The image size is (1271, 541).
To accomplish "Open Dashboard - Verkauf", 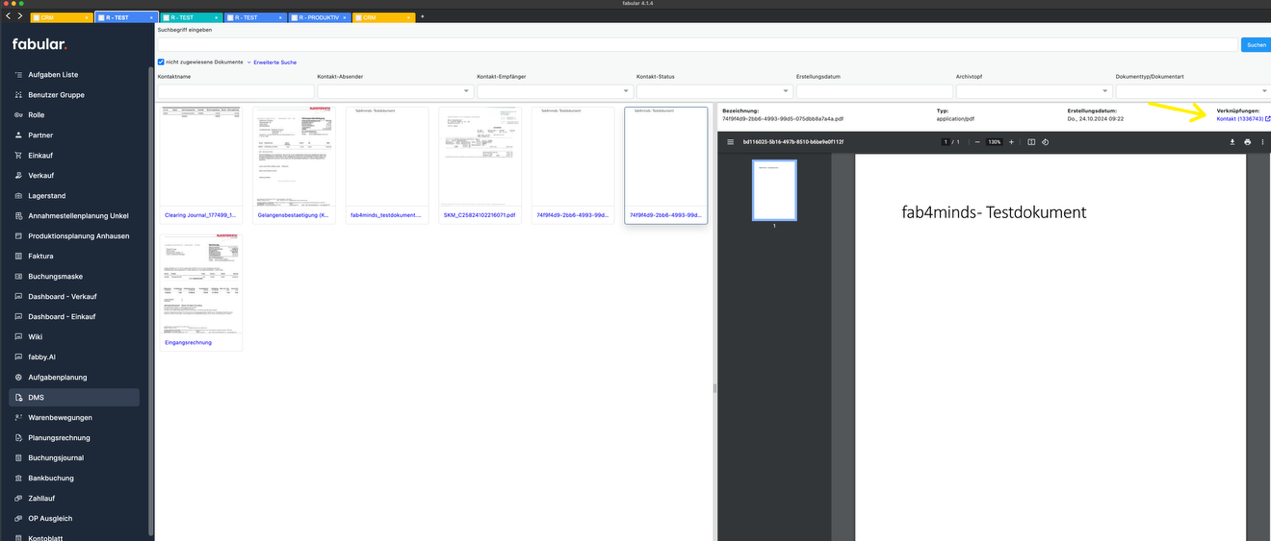I will point(74,296).
